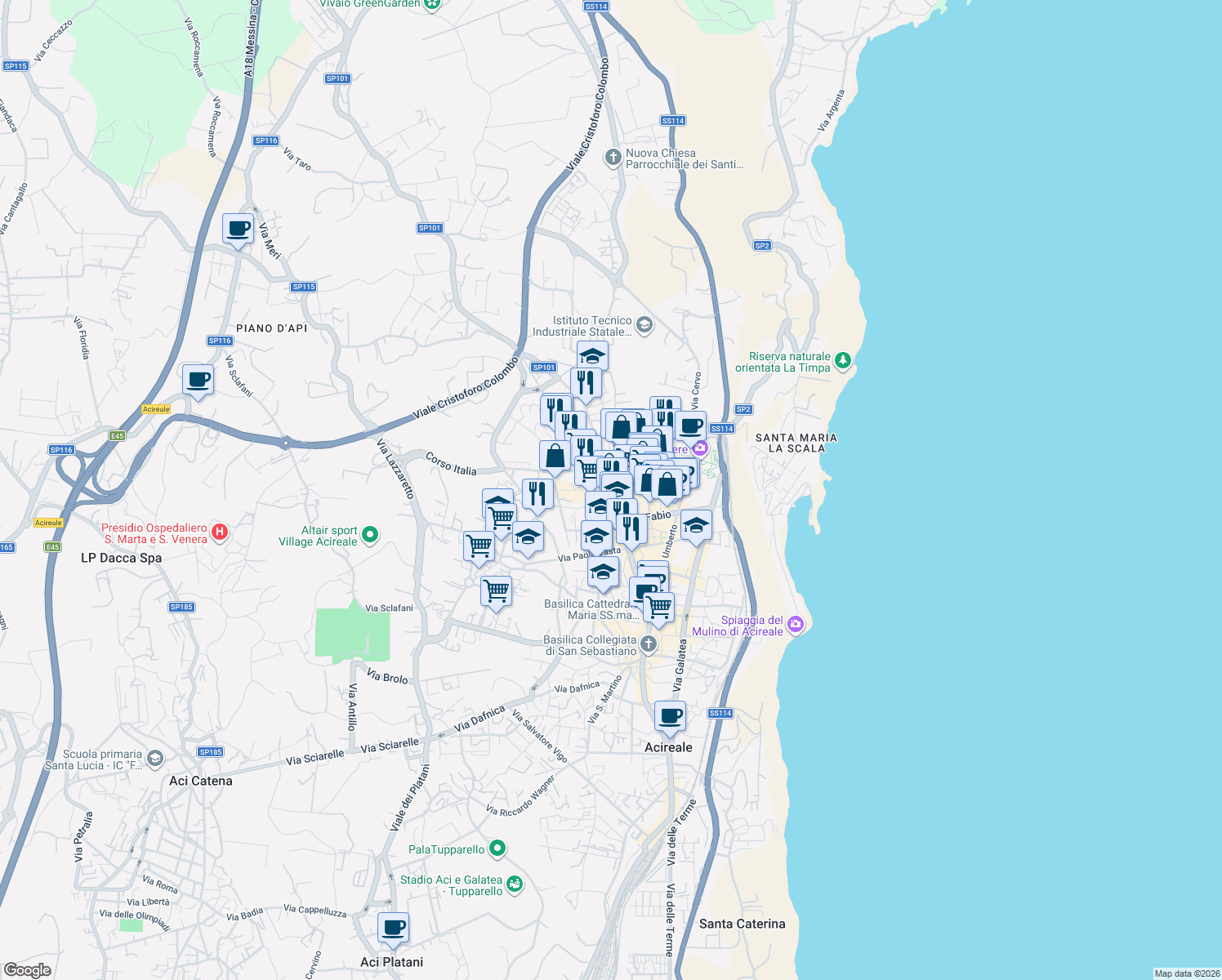
Task: Click the Via Brolo street label
Action: 387,675
